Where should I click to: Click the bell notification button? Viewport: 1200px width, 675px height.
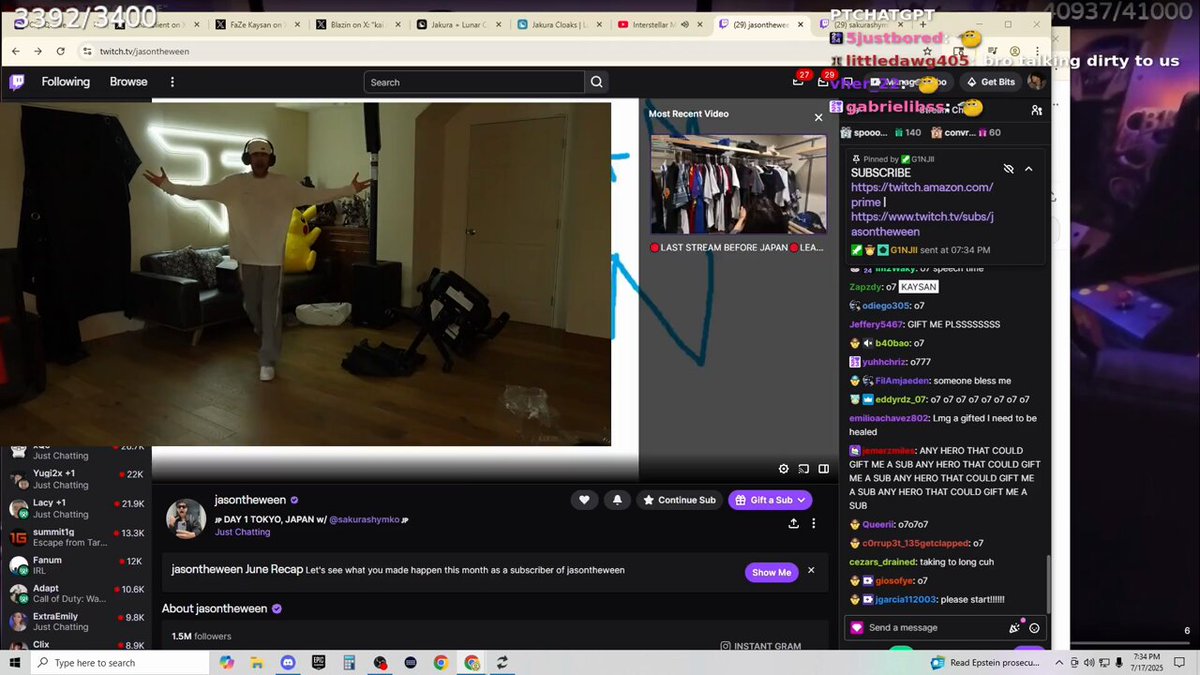(x=617, y=500)
